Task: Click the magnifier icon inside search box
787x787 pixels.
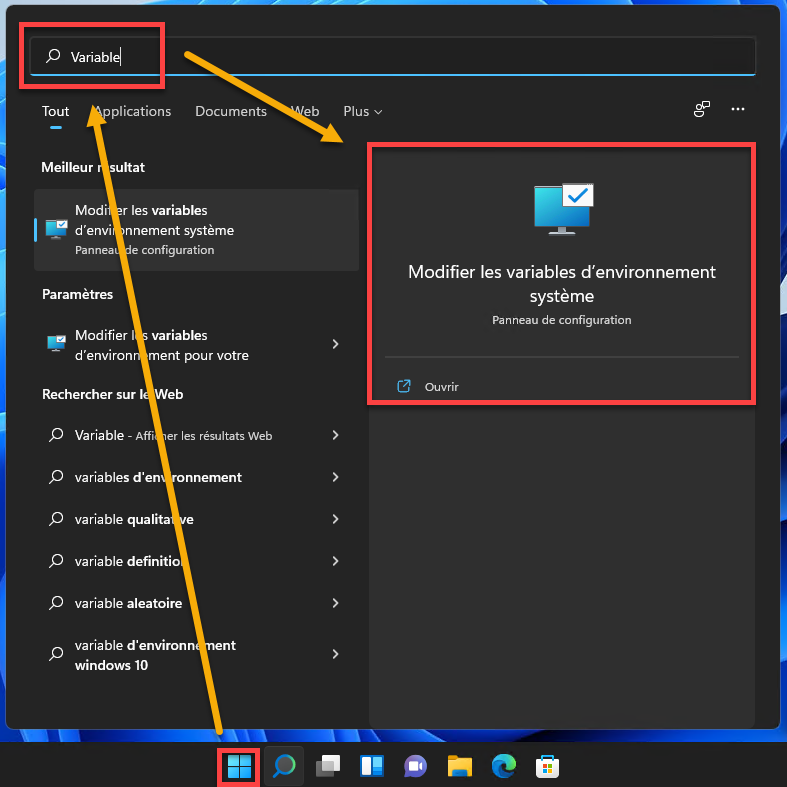Action: [53, 56]
